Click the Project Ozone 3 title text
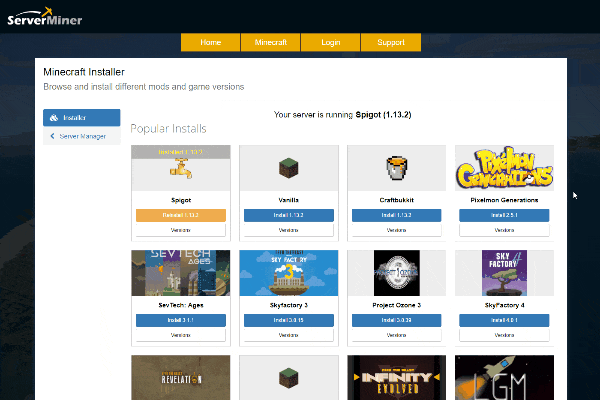Screen dimensions: 600x400 396,305
